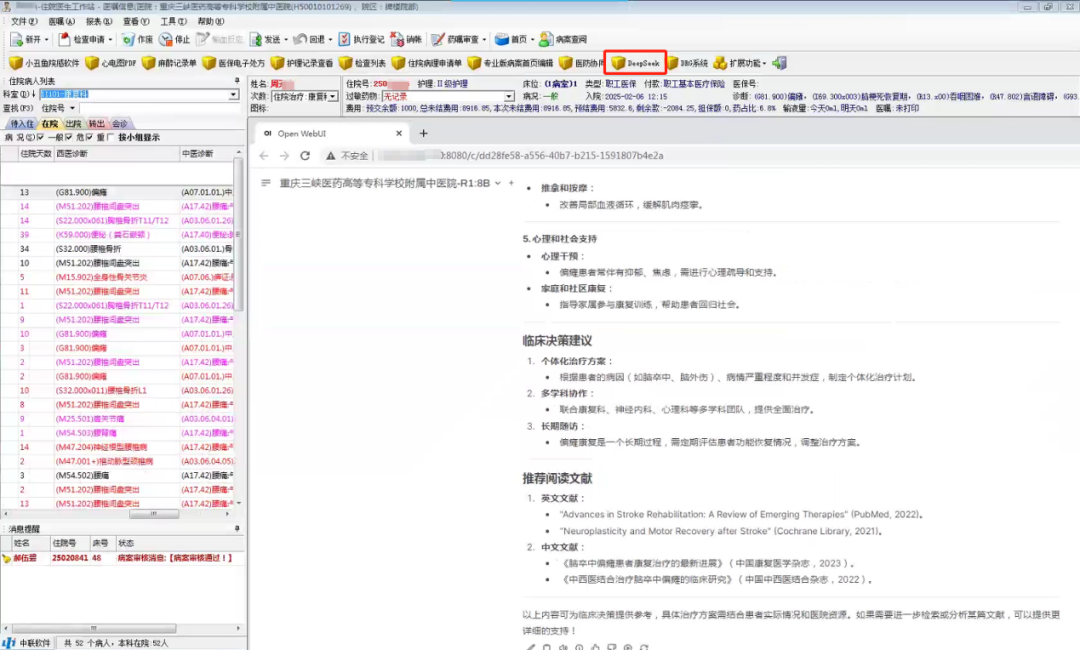Click the pin icon of 消息提醒 panel
The height and width of the screenshot is (650, 1080).
(237, 529)
